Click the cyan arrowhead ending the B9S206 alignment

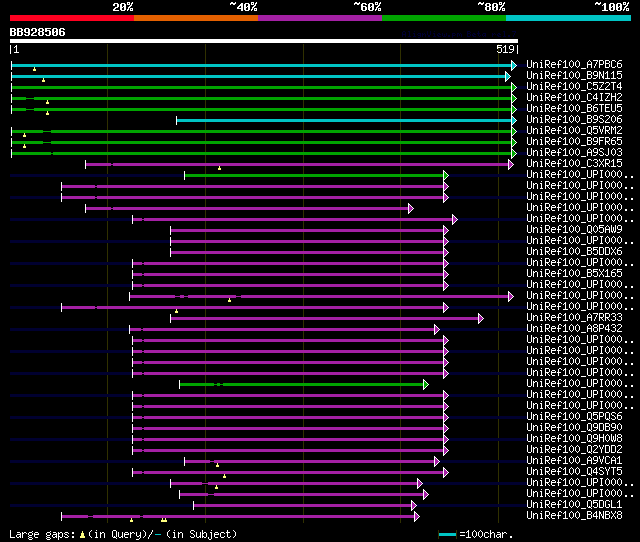click(x=514, y=120)
